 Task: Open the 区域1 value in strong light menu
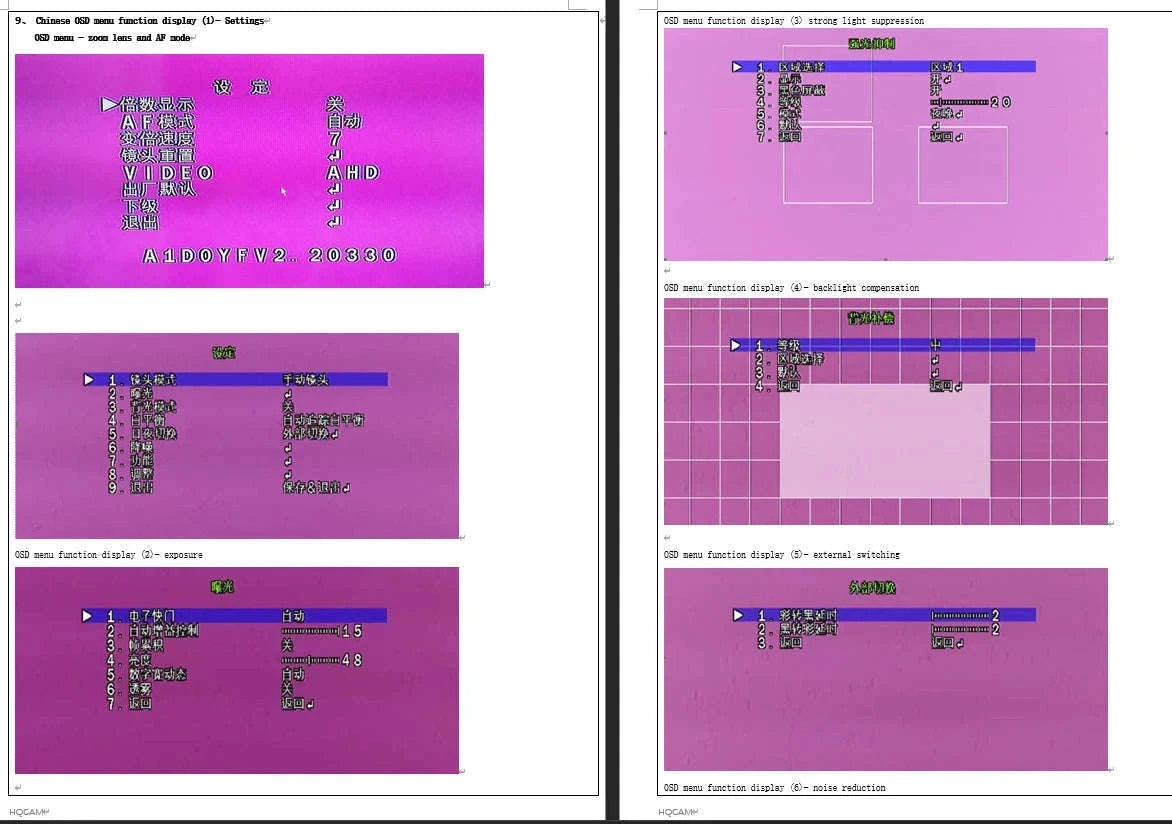tap(946, 67)
